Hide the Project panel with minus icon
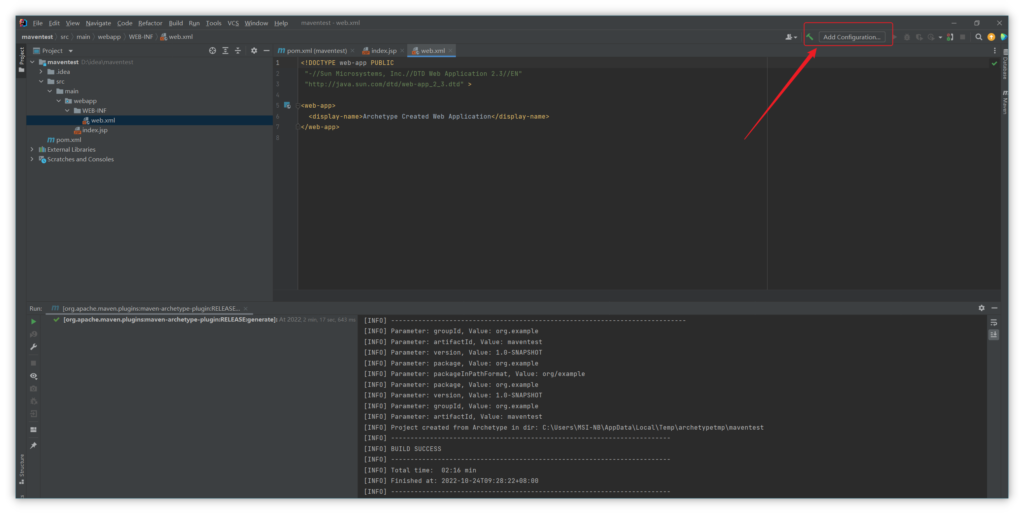The width and height of the screenshot is (1024, 514). (x=266, y=51)
